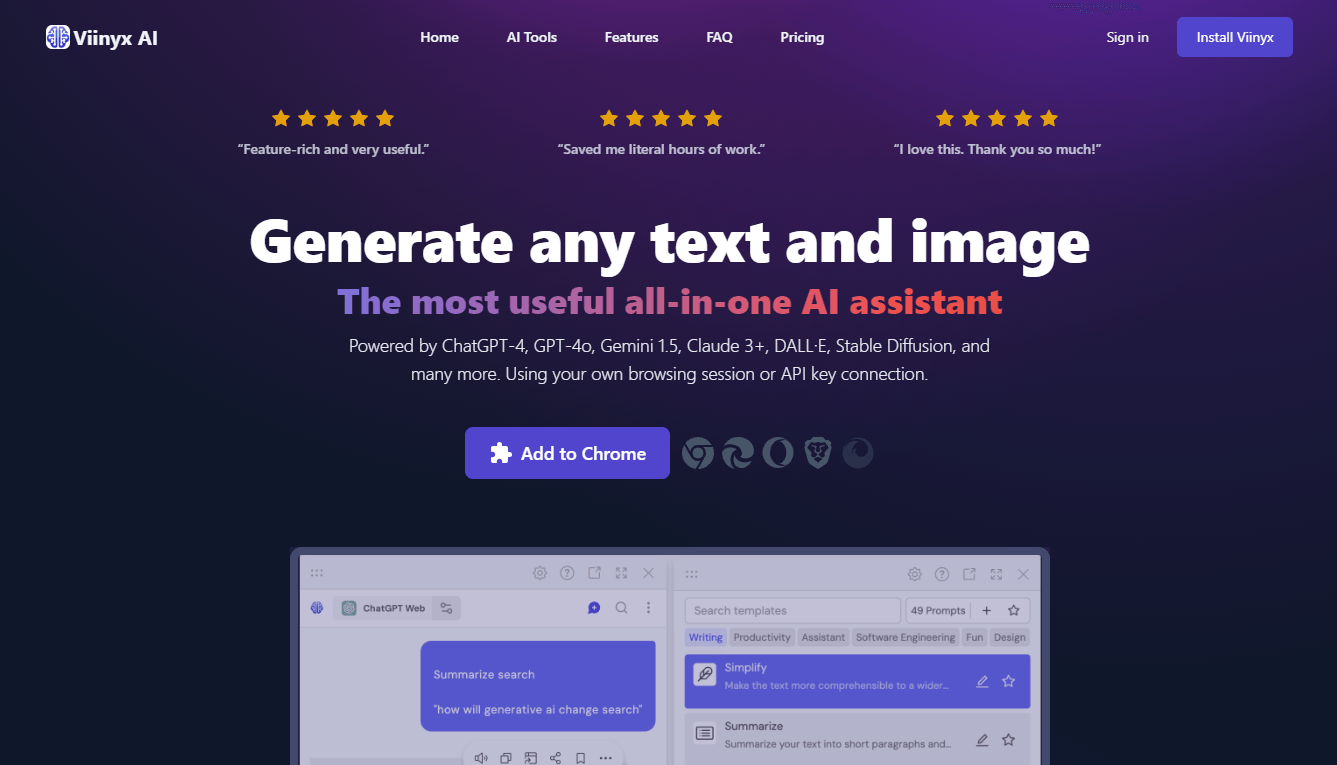Viewport: 1337px width, 765px height.
Task: Select the Writing category tab
Action: pyautogui.click(x=706, y=637)
